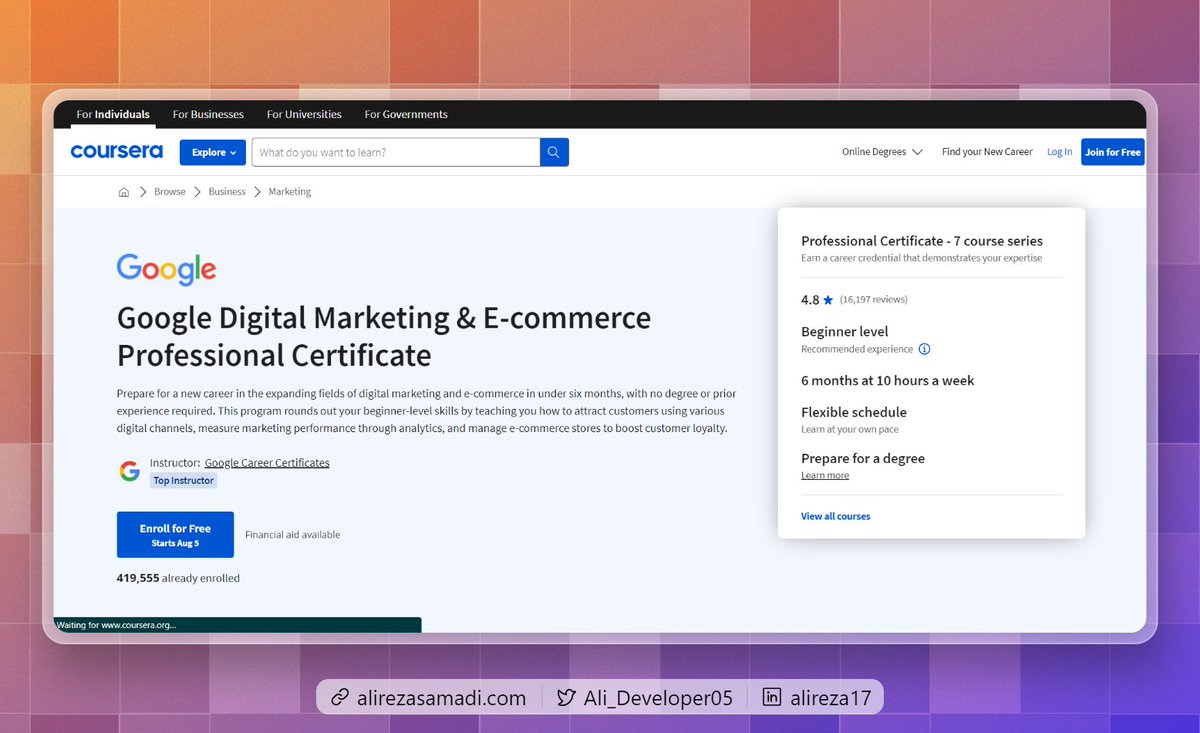
Task: Open Find your New Career link
Action: pos(987,152)
